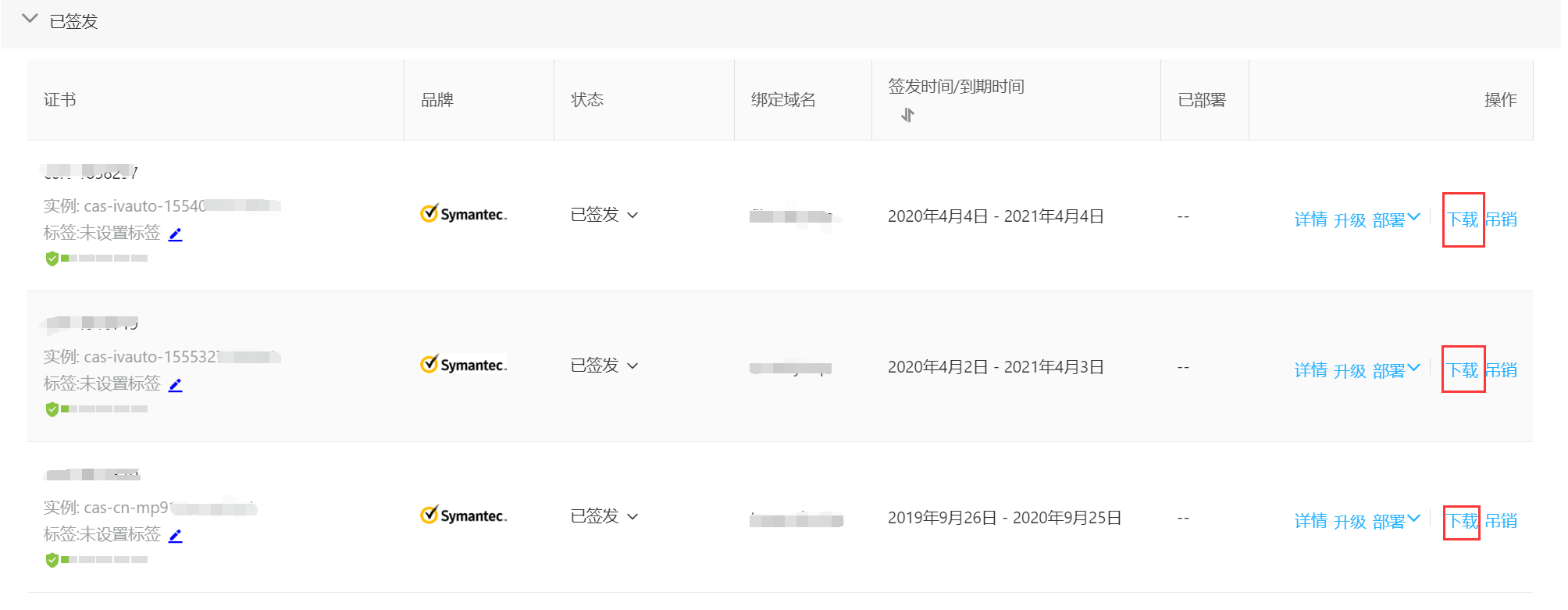
Task: Open the 已签发 status dropdown in the third row
Action: pos(633,517)
